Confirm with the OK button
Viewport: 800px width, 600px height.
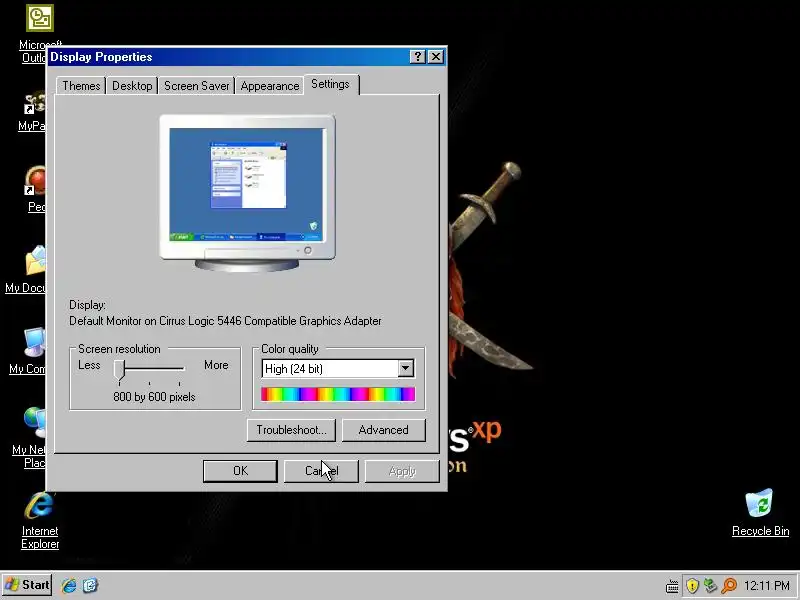(240, 471)
